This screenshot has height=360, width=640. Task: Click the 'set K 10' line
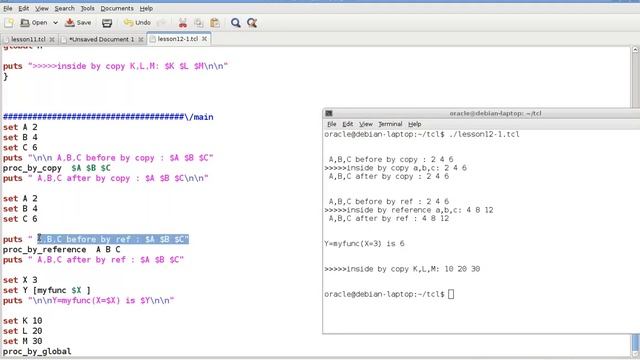click(x=22, y=321)
